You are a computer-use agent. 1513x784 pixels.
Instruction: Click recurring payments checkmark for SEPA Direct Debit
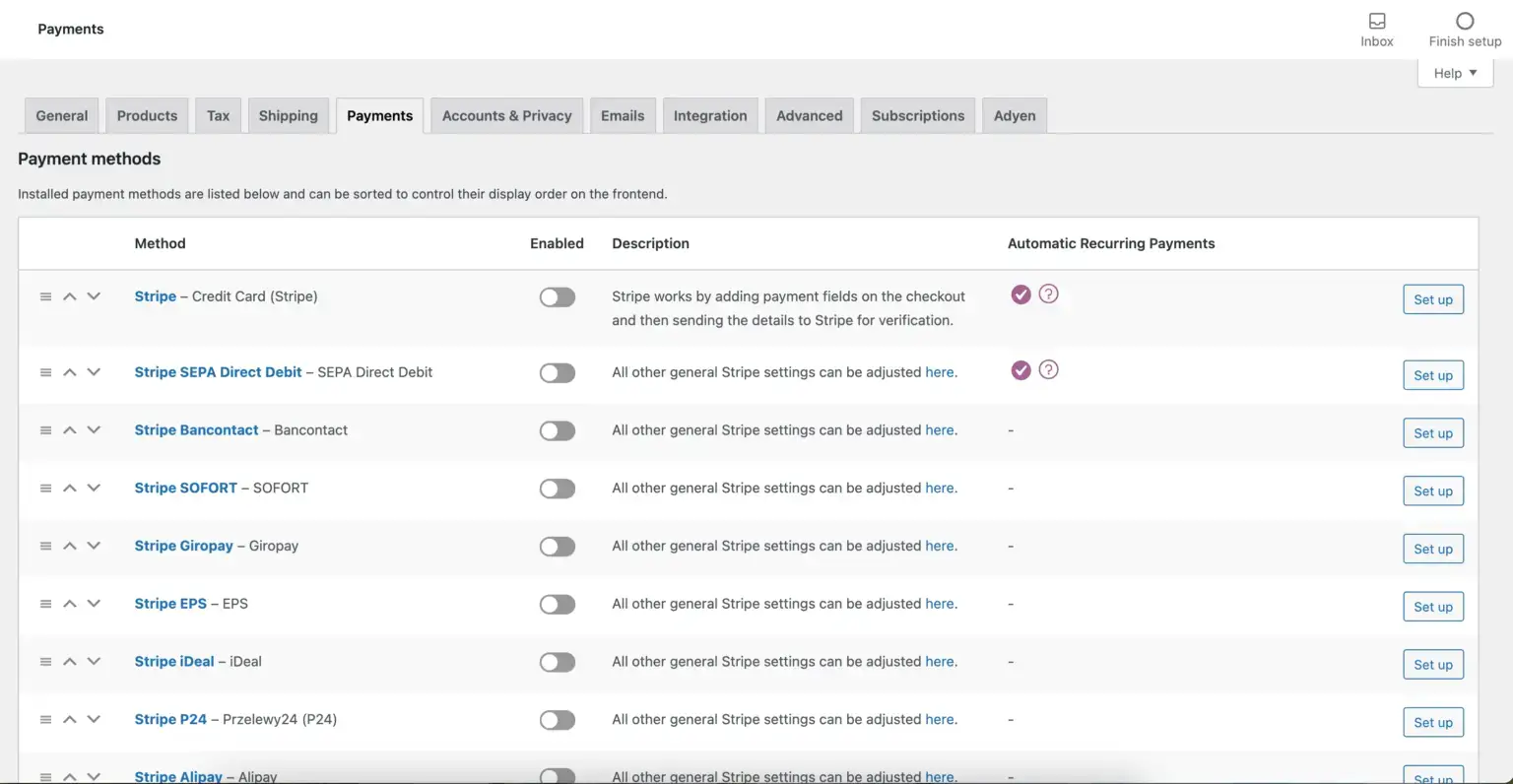point(1021,369)
